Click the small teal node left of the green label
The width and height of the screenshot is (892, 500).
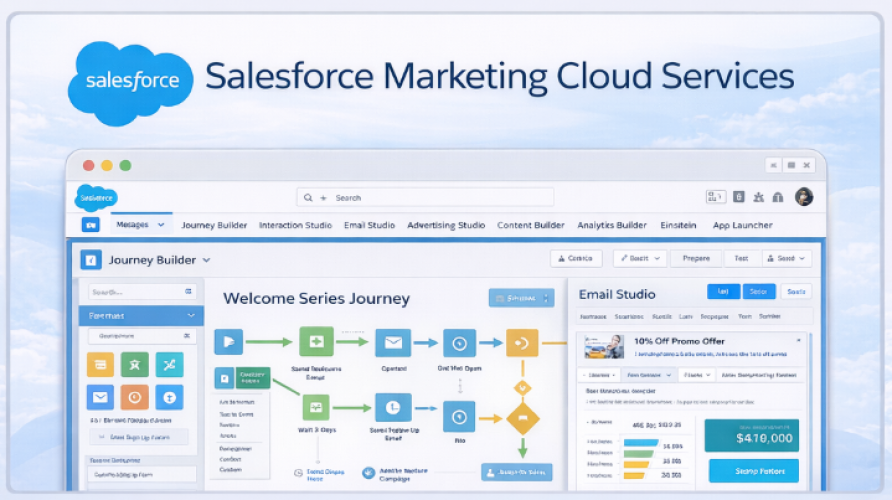(224, 378)
